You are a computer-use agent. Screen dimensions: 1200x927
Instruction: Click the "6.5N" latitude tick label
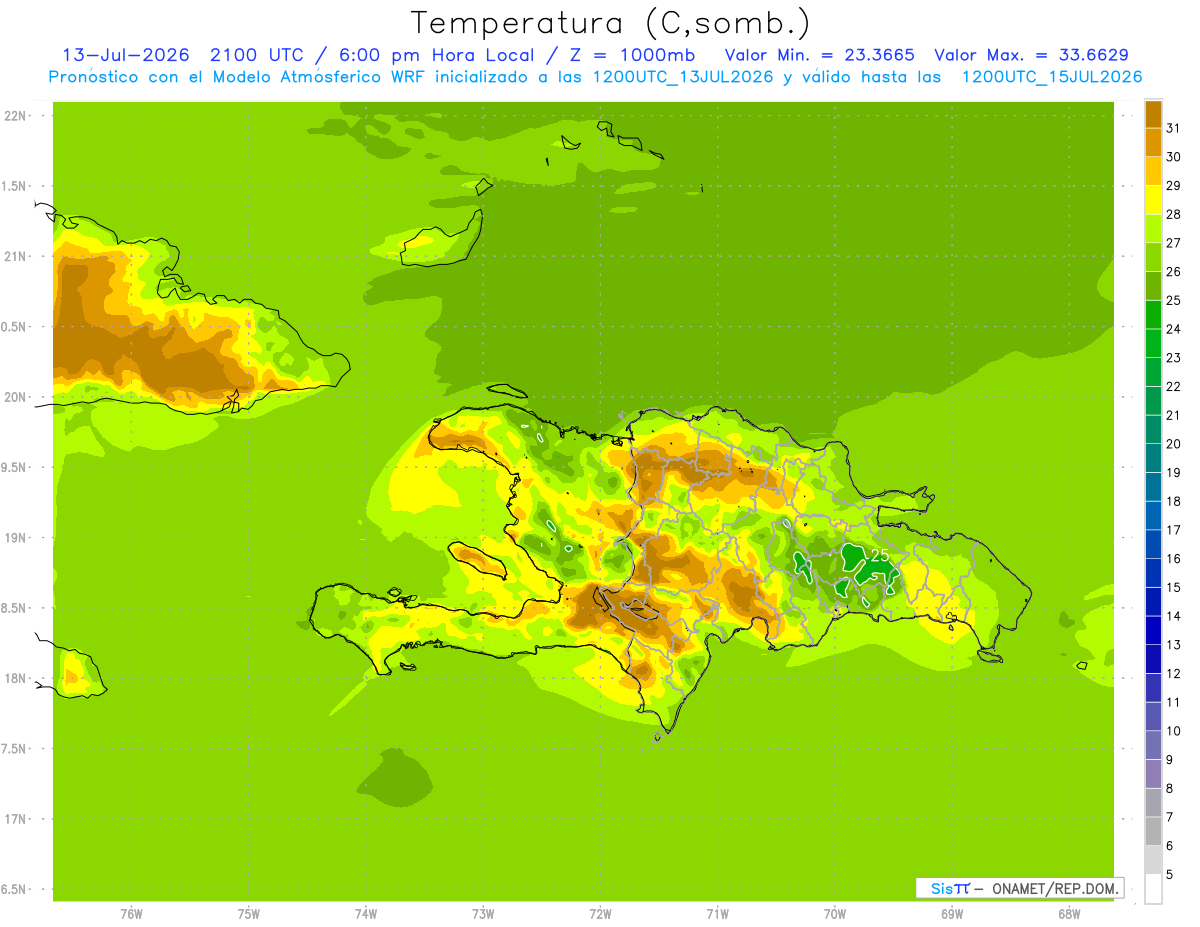pos(14,890)
